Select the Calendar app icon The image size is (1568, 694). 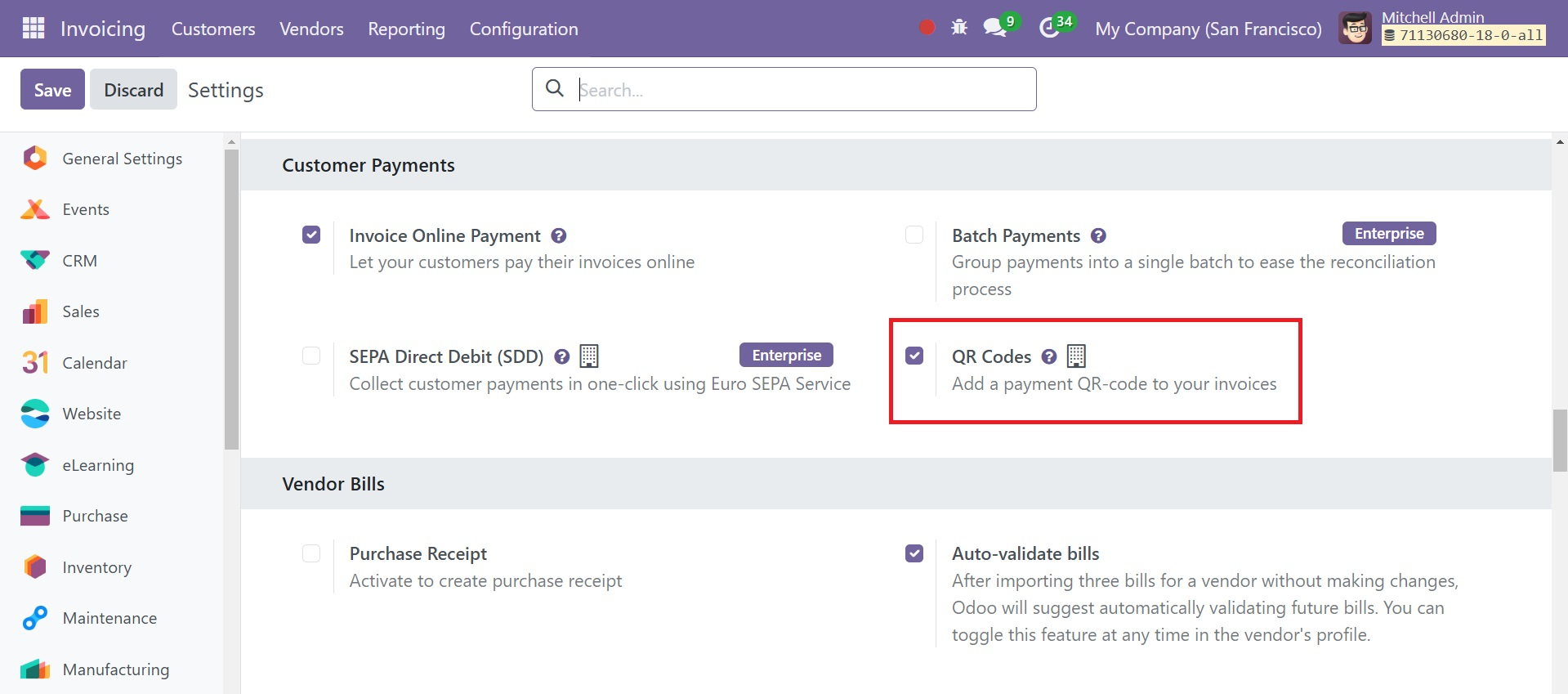click(35, 362)
